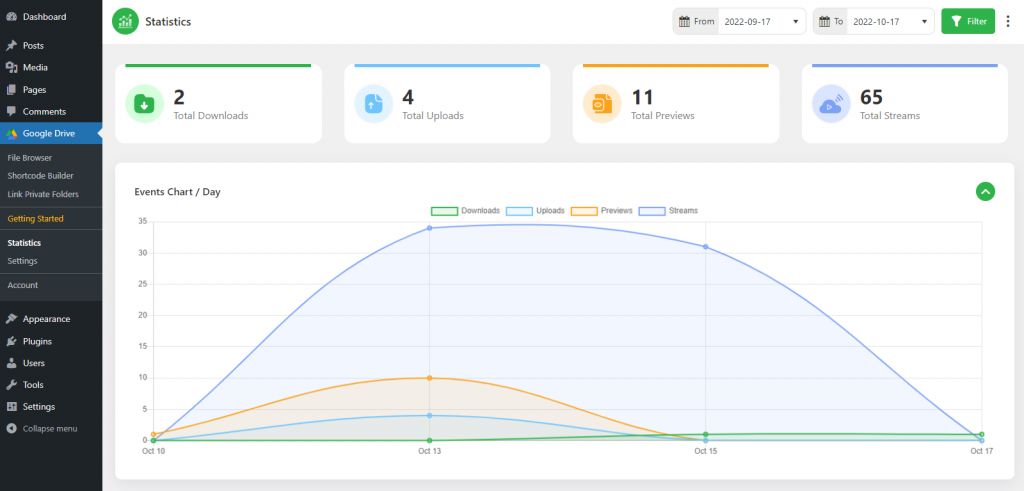The height and width of the screenshot is (491, 1024).
Task: Toggle Downloads series in chart legend
Action: pyautogui.click(x=465, y=211)
